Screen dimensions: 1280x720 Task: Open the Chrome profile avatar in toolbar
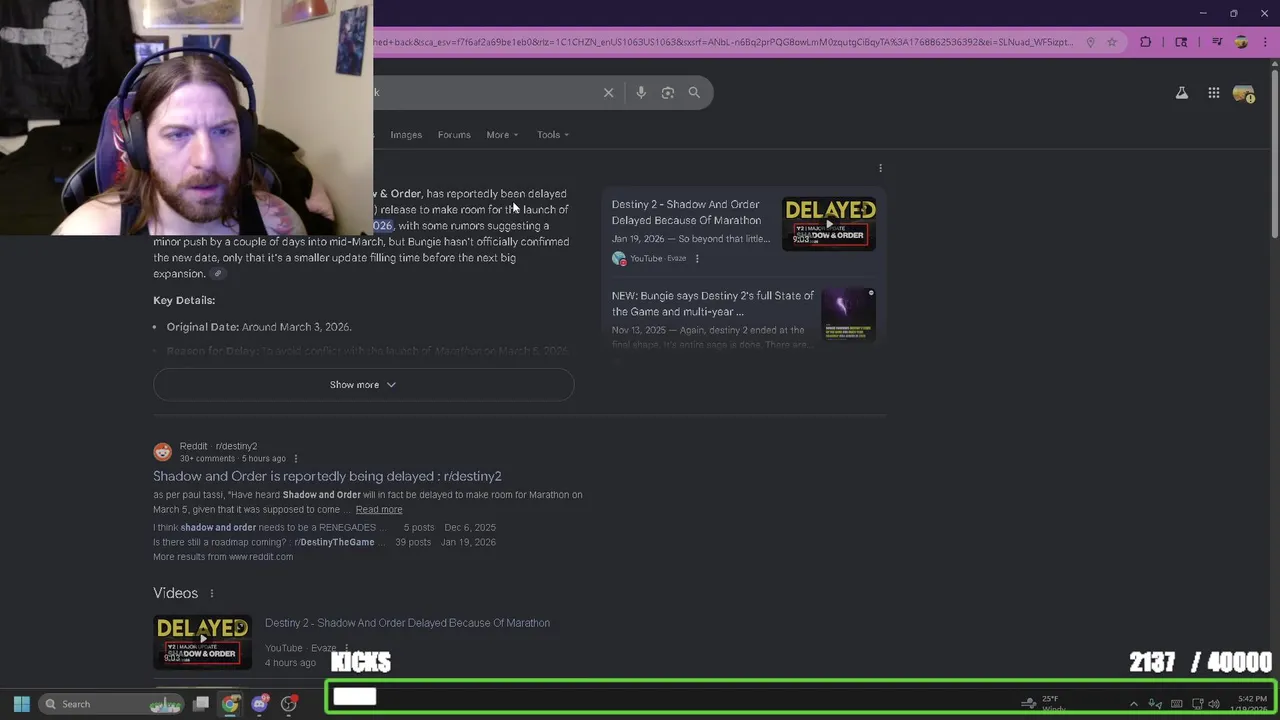1241,42
